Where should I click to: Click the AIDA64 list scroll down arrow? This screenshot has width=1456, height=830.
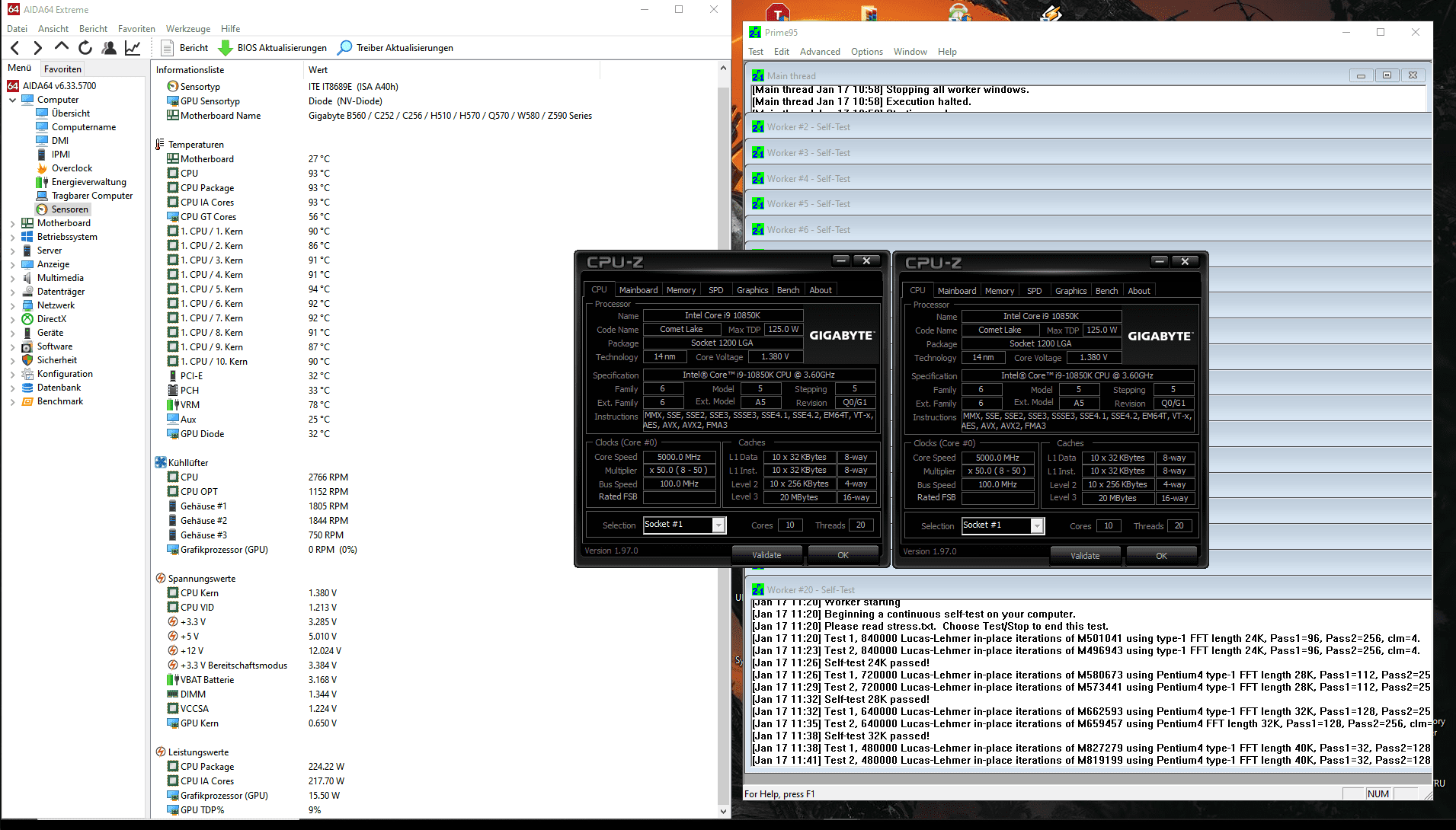723,811
